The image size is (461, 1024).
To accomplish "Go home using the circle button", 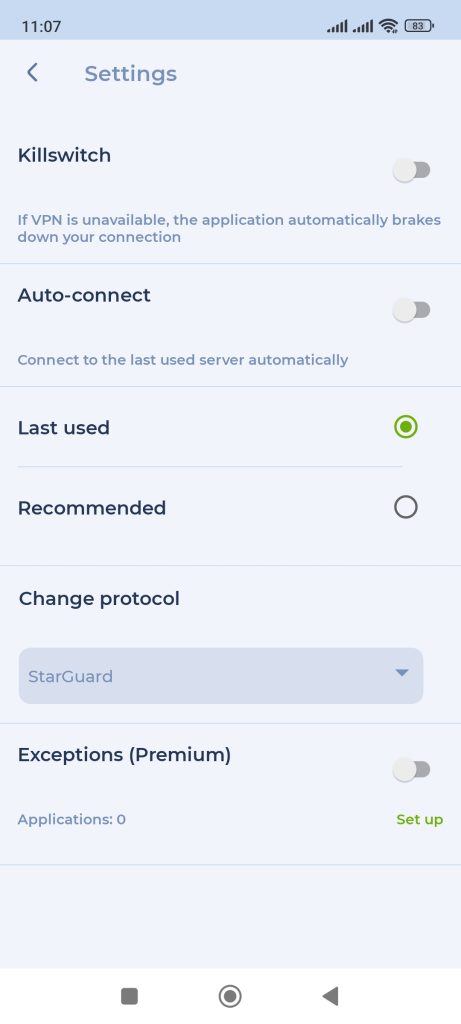I will click(x=230, y=996).
